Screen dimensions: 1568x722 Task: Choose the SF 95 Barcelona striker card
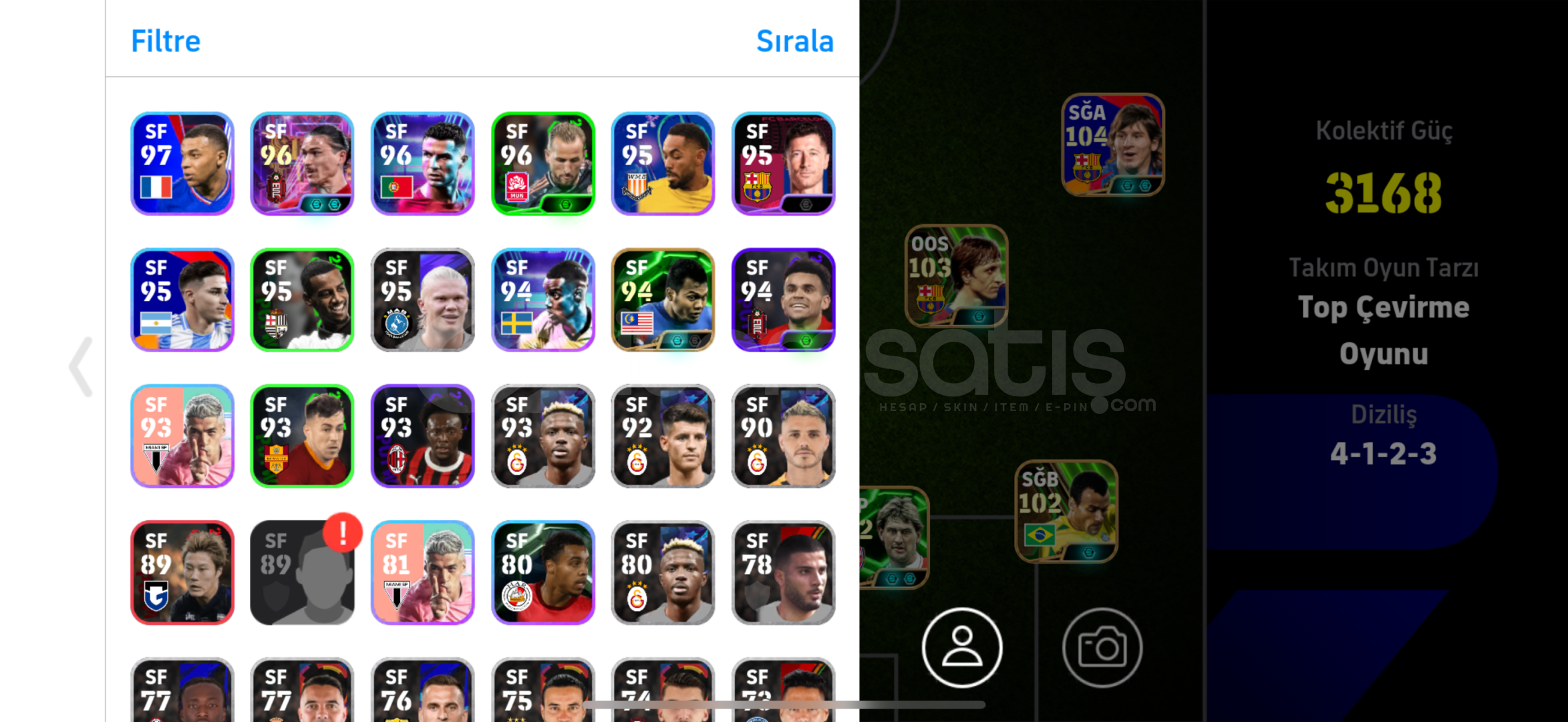coord(783,163)
